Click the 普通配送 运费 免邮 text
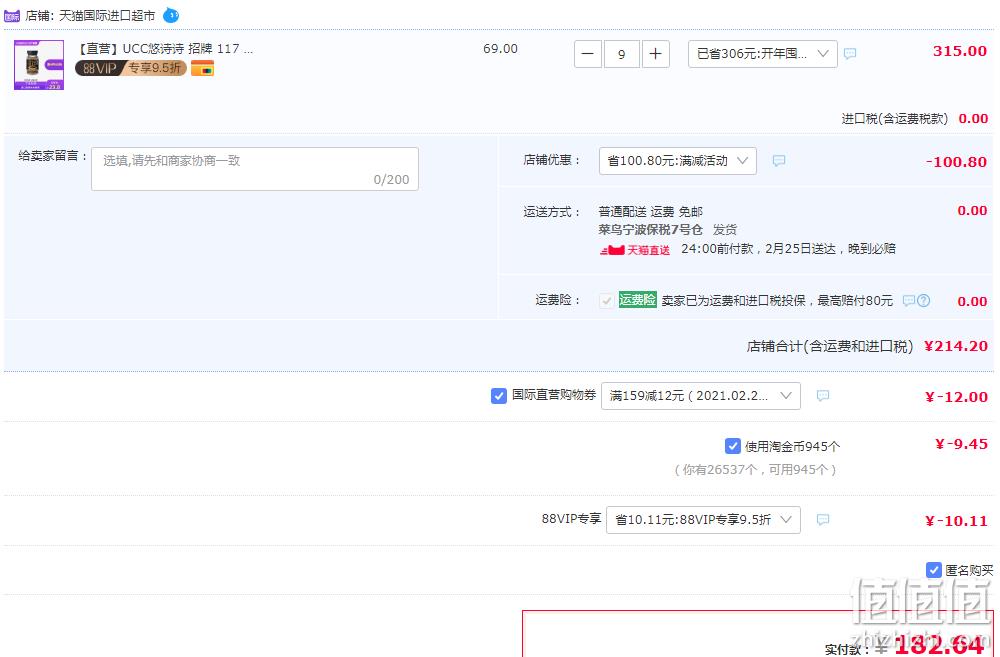1000x657 pixels. (651, 212)
